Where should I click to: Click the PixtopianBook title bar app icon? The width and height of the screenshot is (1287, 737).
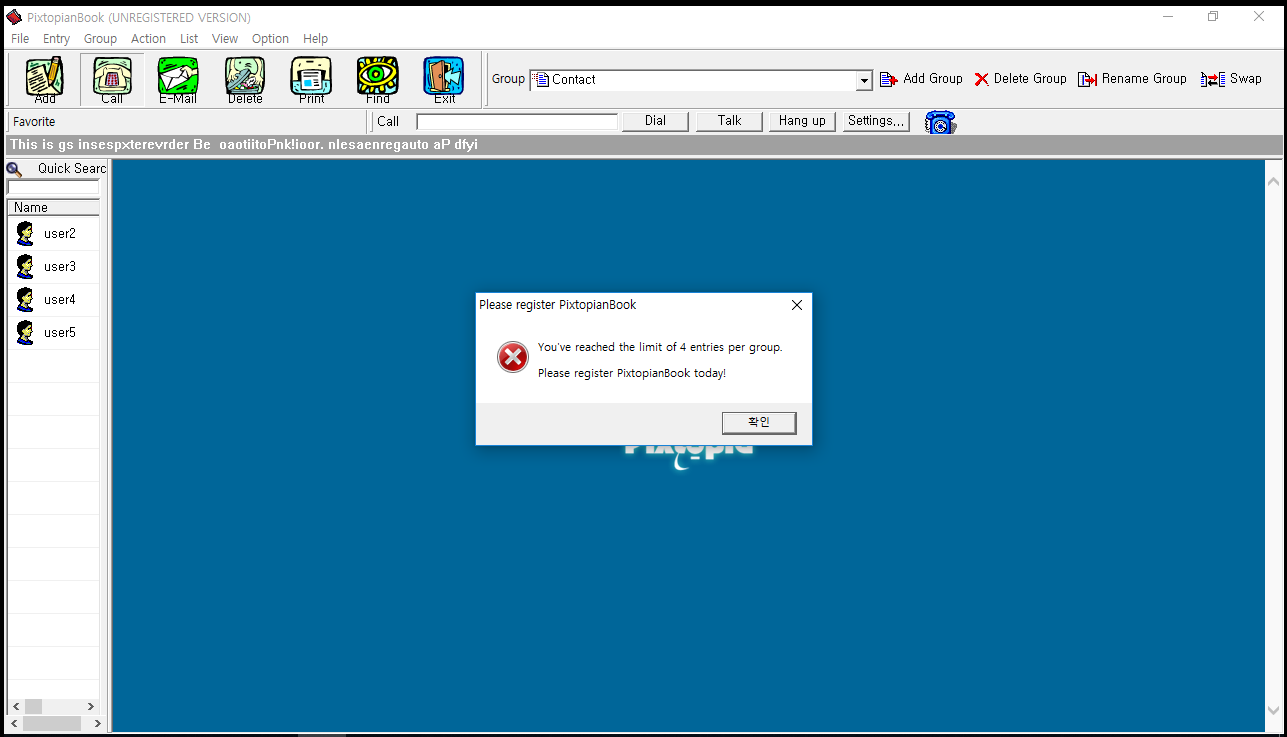click(14, 17)
